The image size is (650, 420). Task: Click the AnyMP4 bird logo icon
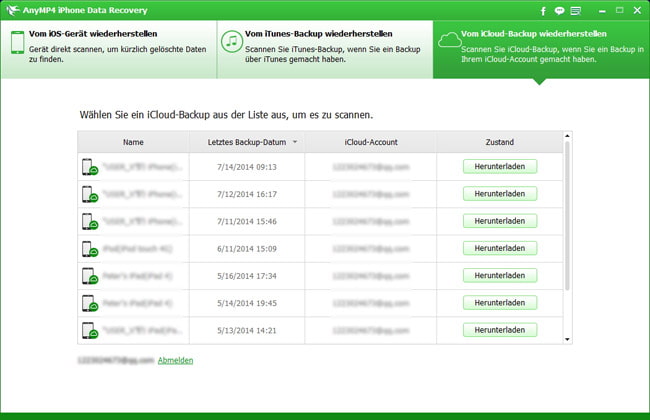[x=13, y=10]
